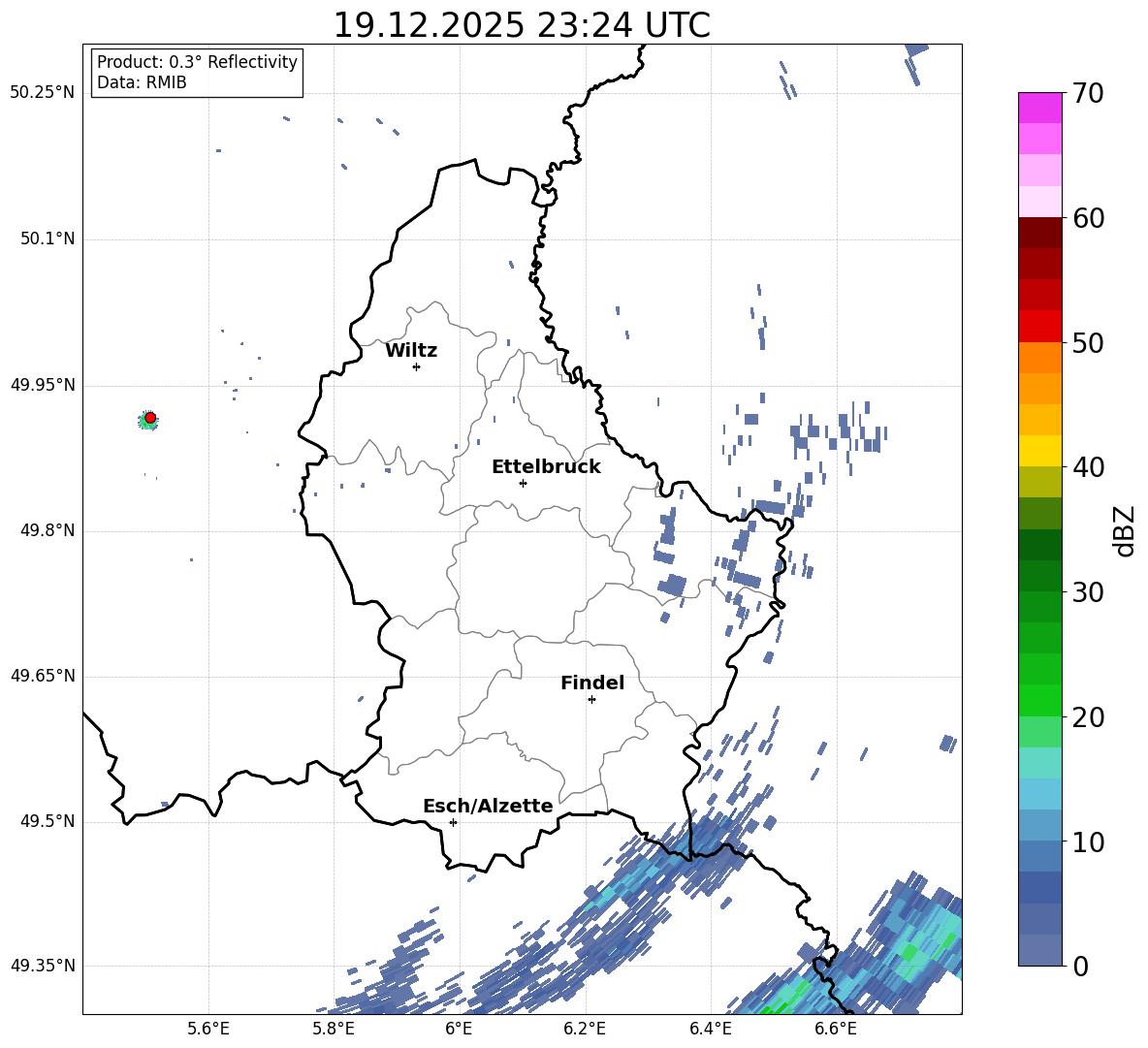Click the 5.6°E longitude label

click(x=208, y=1029)
